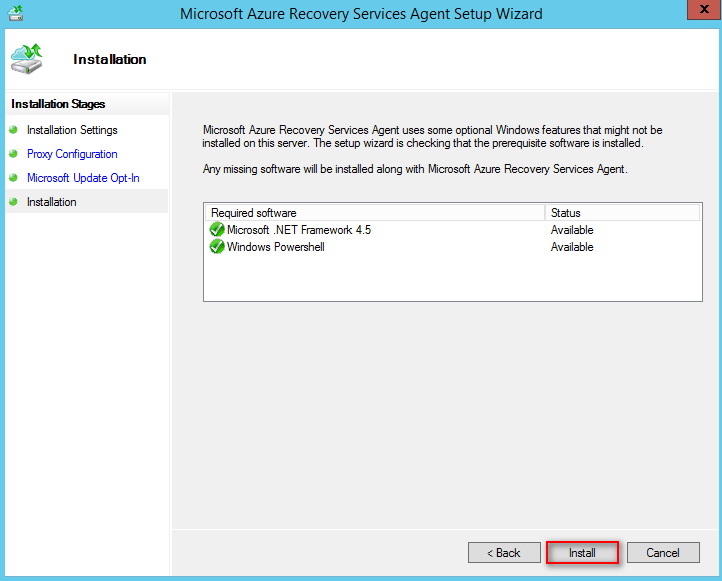Click the setup wizard icon in title bar

(x=16, y=13)
